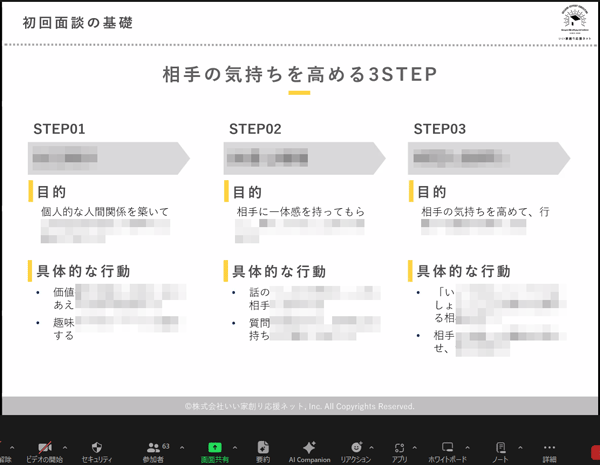
Task: Open the アプリ apps icon
Action: [399, 448]
